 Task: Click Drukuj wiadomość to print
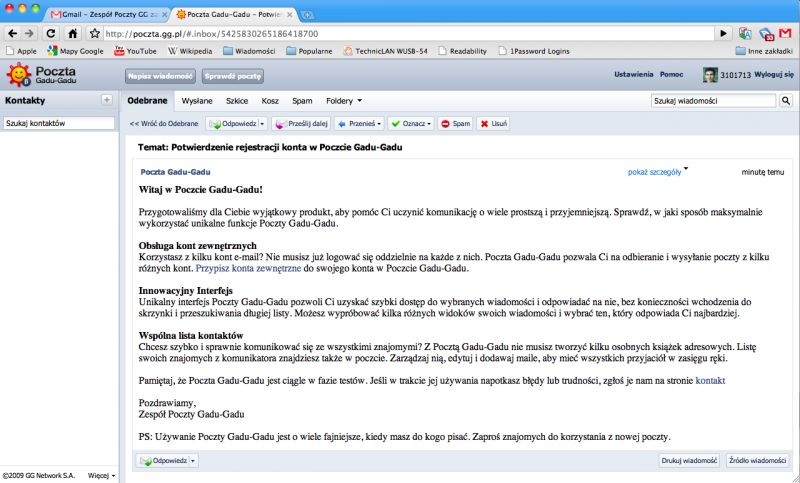[689, 461]
